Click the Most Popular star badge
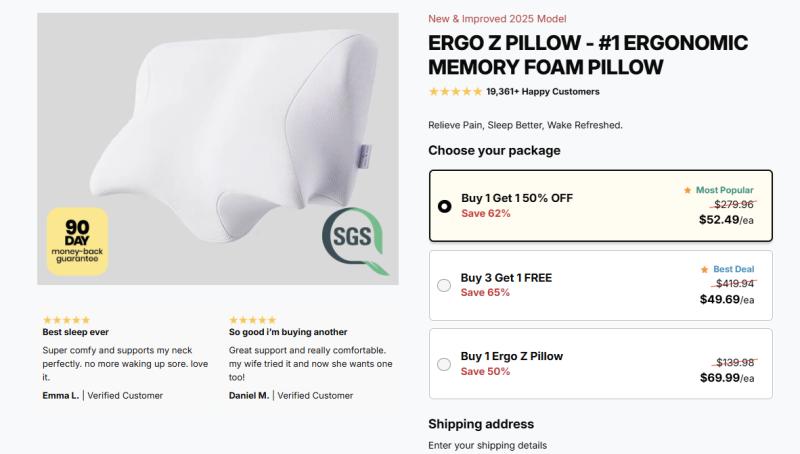 tap(718, 190)
